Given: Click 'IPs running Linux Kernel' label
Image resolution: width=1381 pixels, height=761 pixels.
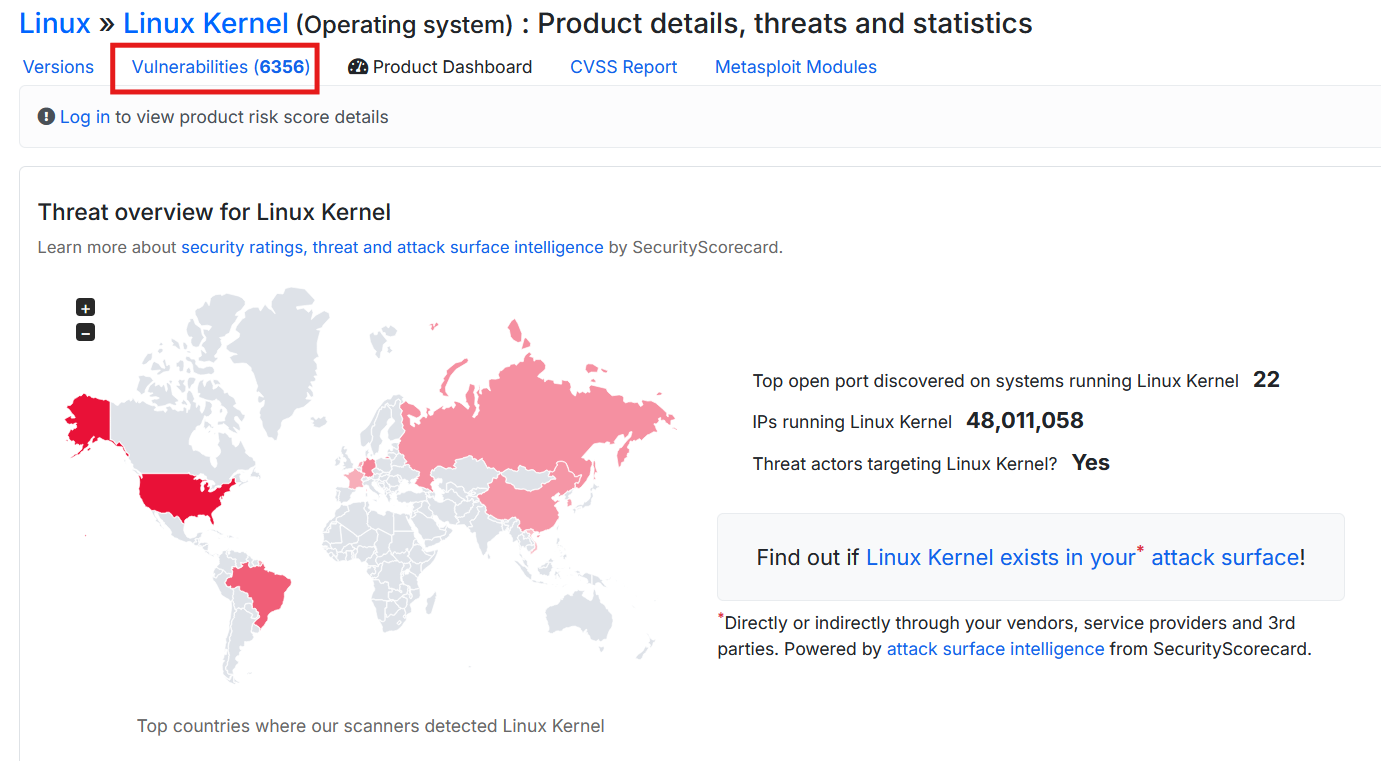Looking at the screenshot, I should pos(852,422).
